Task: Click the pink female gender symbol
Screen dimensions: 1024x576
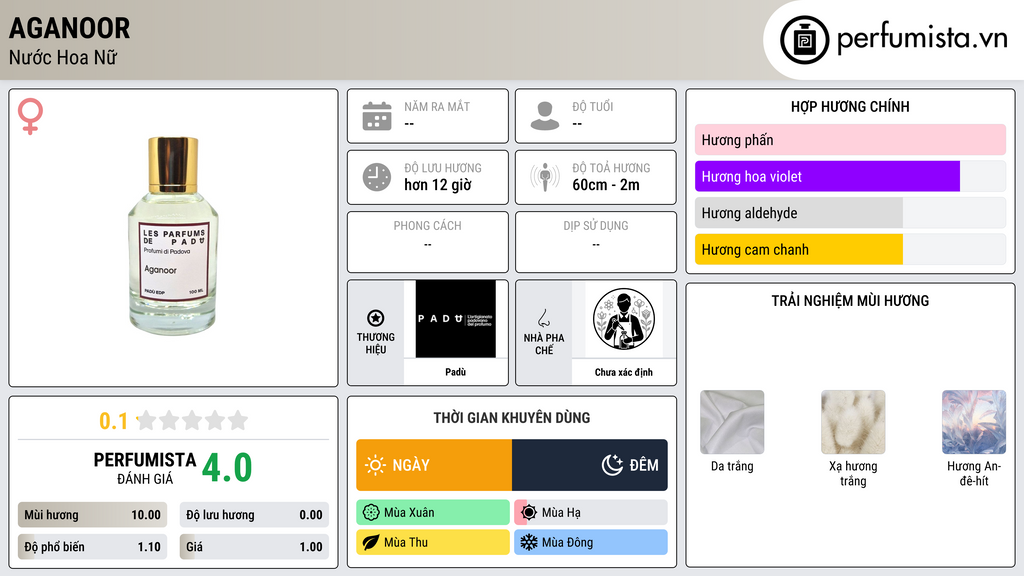Action: tap(30, 116)
